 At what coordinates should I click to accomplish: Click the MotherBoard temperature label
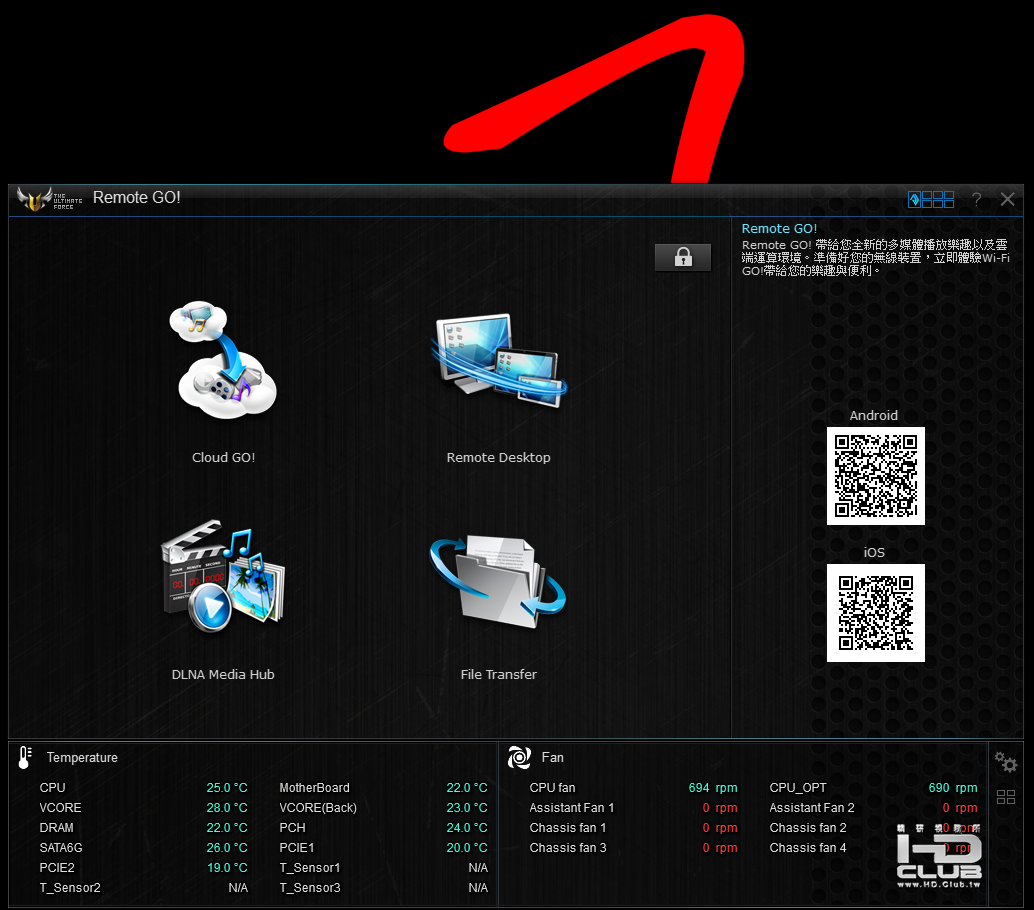(315, 788)
